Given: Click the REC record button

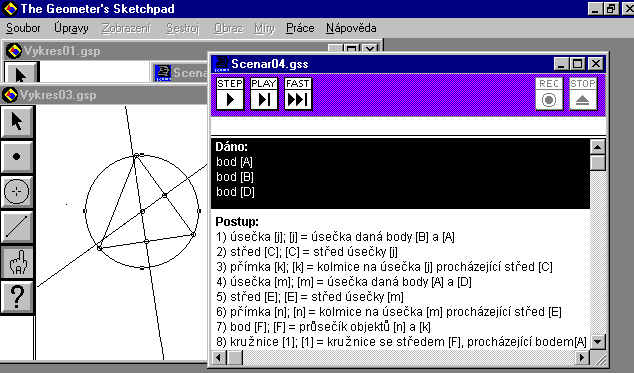Looking at the screenshot, I should pyautogui.click(x=549, y=94).
